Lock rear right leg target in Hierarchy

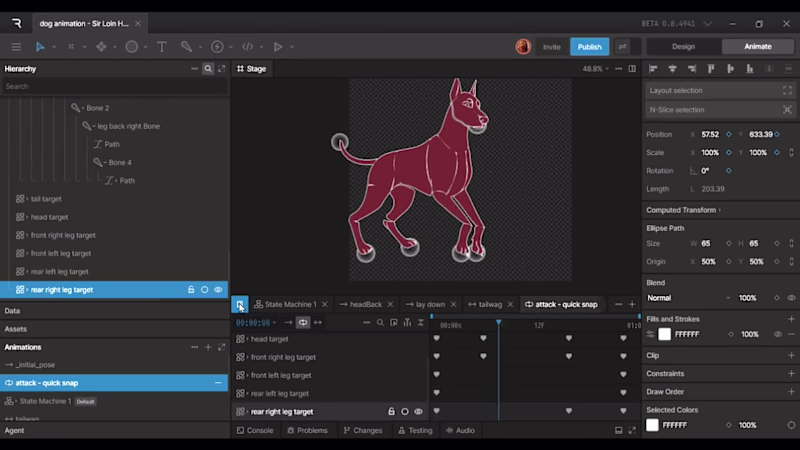tap(191, 290)
